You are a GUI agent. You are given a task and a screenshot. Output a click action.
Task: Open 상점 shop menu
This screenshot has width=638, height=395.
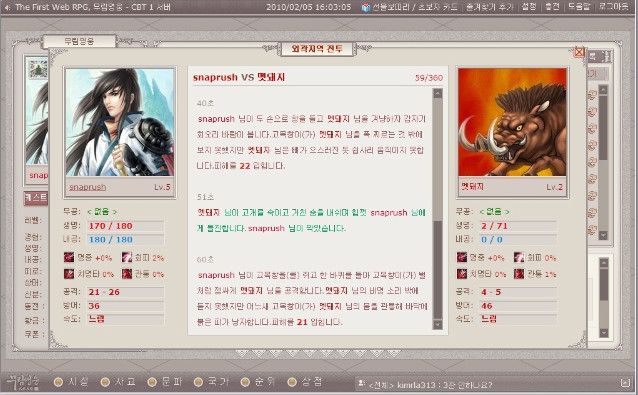(305, 382)
